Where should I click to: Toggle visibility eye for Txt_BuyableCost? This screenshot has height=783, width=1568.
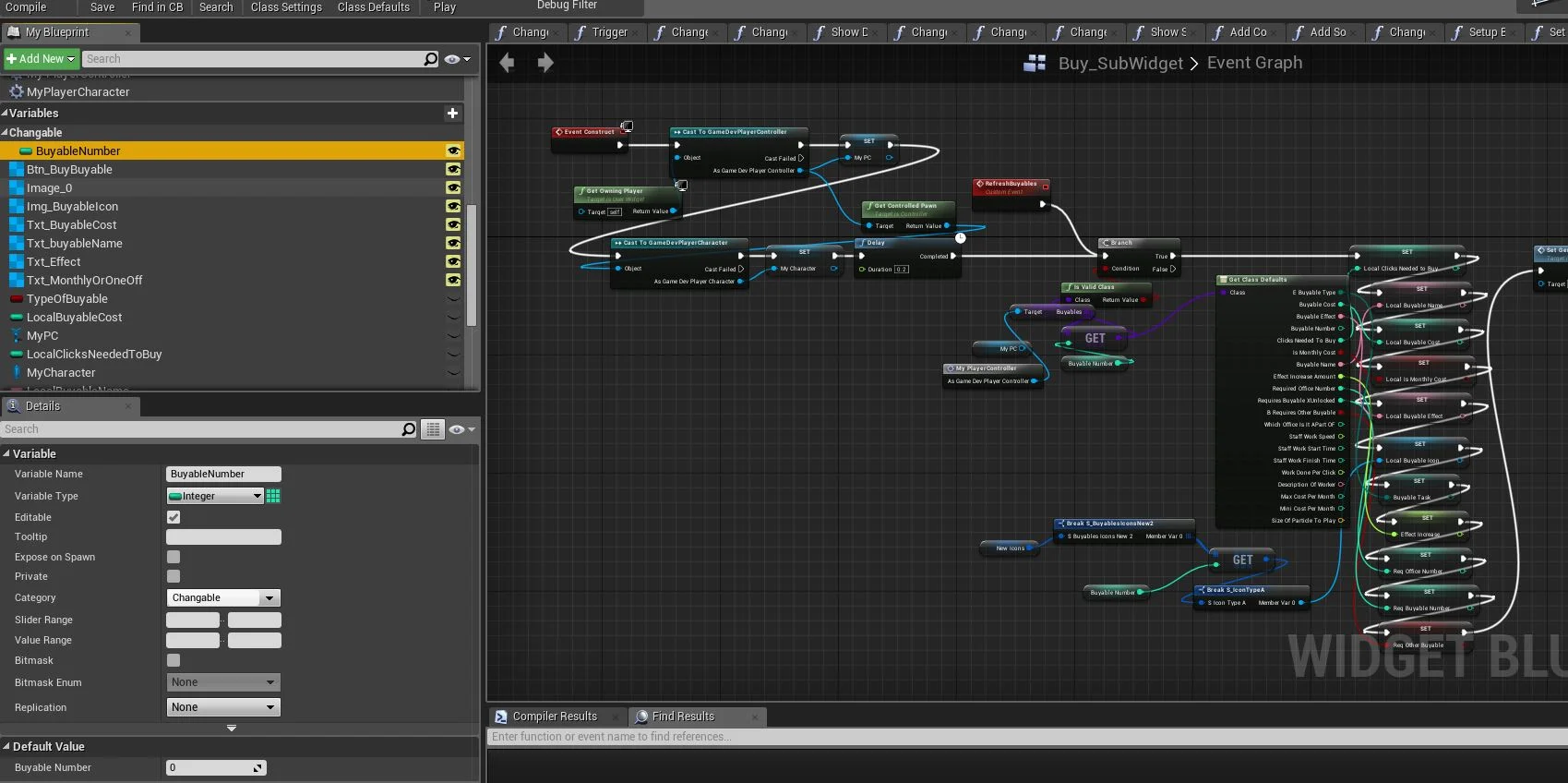(453, 224)
